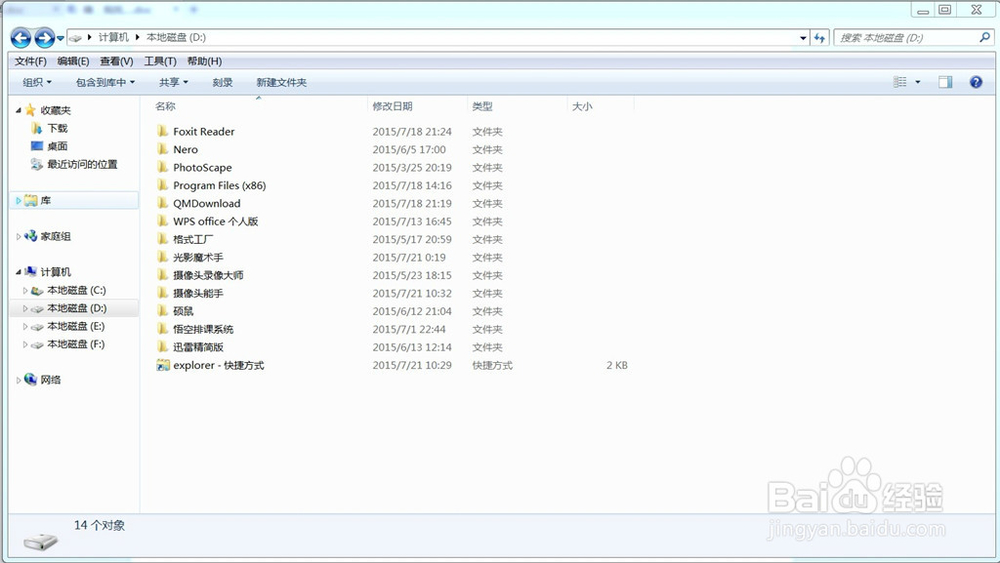1000x563 pixels.
Task: Open the 工具(T) menu
Action: (160, 61)
